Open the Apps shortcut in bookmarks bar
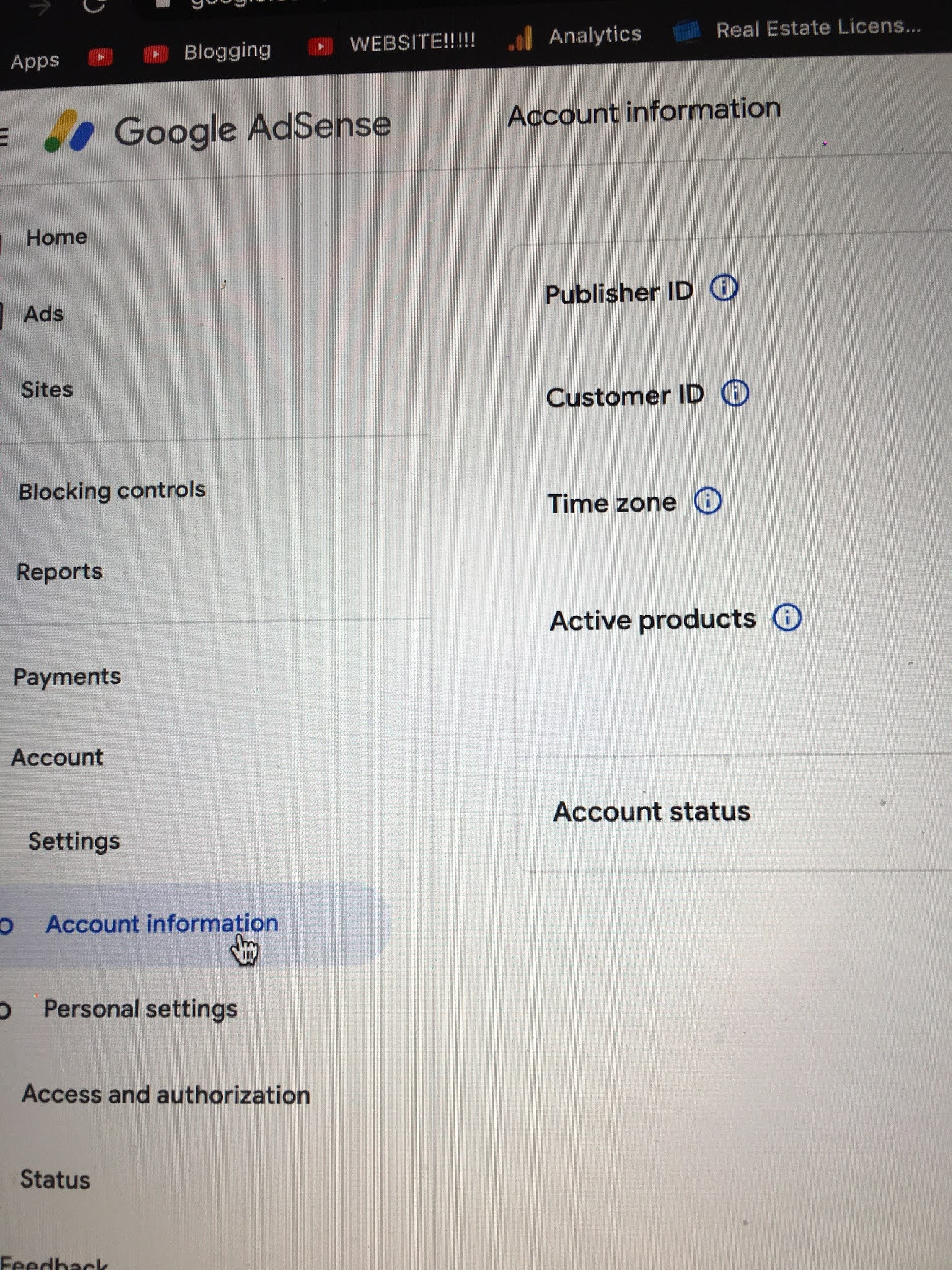Viewport: 952px width, 1270px height. tap(35, 61)
